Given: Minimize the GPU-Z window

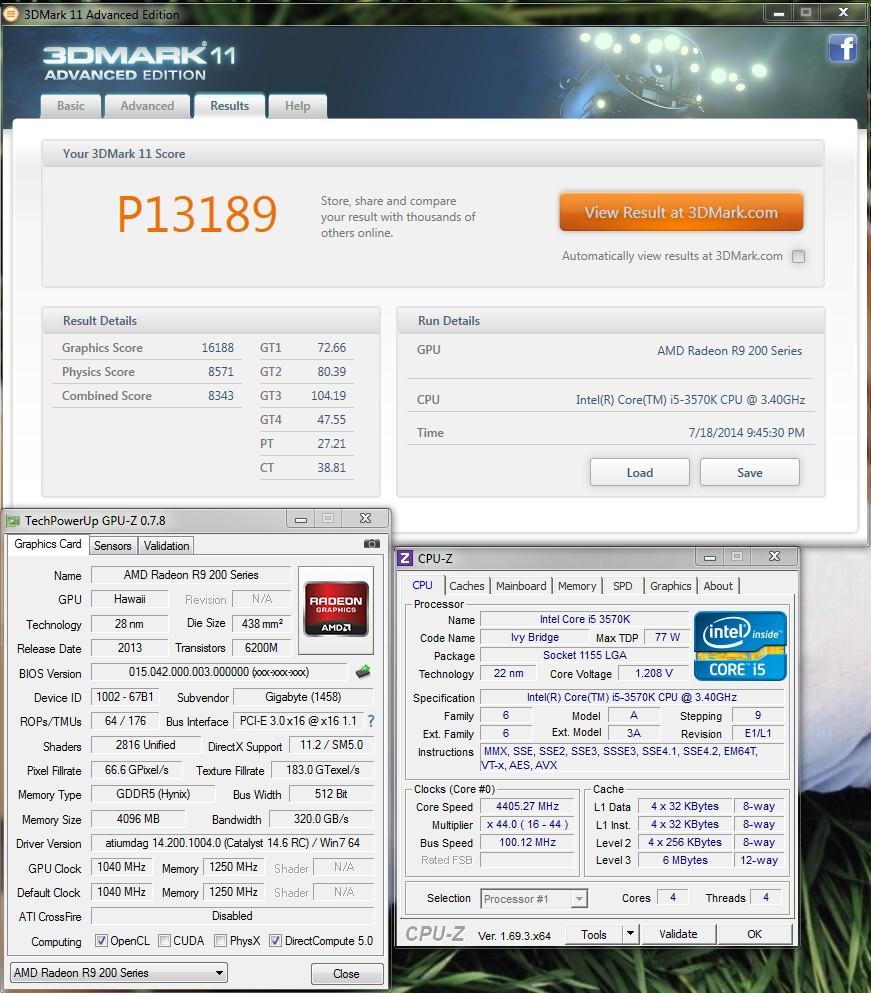Looking at the screenshot, I should pyautogui.click(x=300, y=519).
